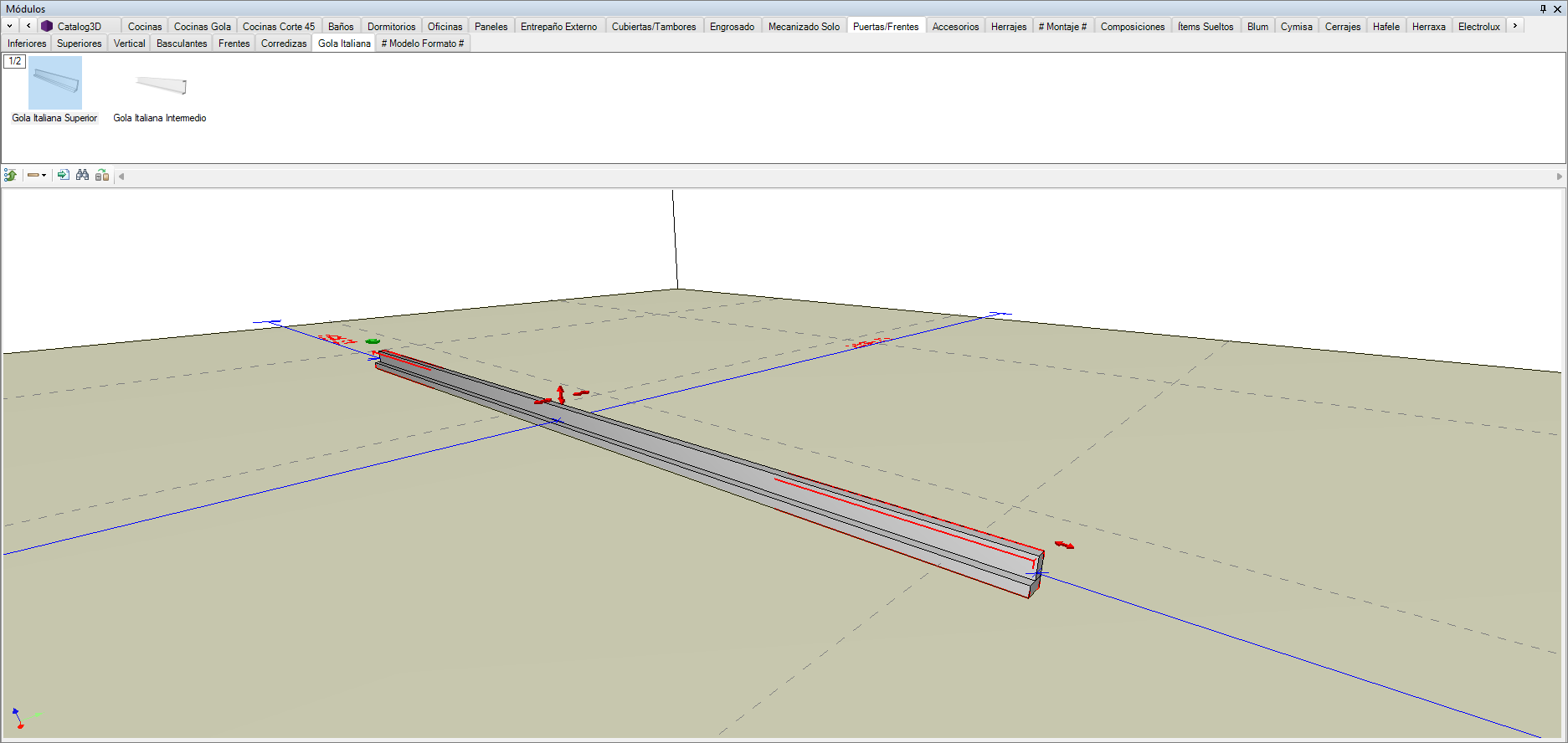Viewport: 1568px width, 743px height.
Task: Open the tab list dropdown arrow
Action: [9, 26]
